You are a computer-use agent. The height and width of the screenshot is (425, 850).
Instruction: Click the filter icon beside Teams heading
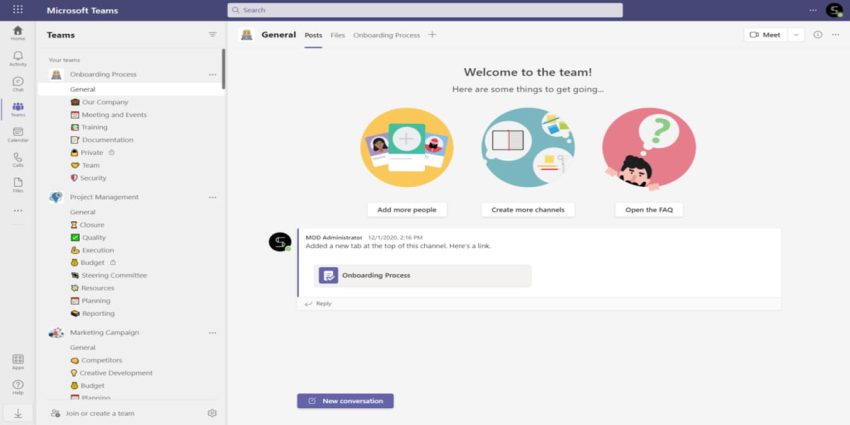pos(212,34)
